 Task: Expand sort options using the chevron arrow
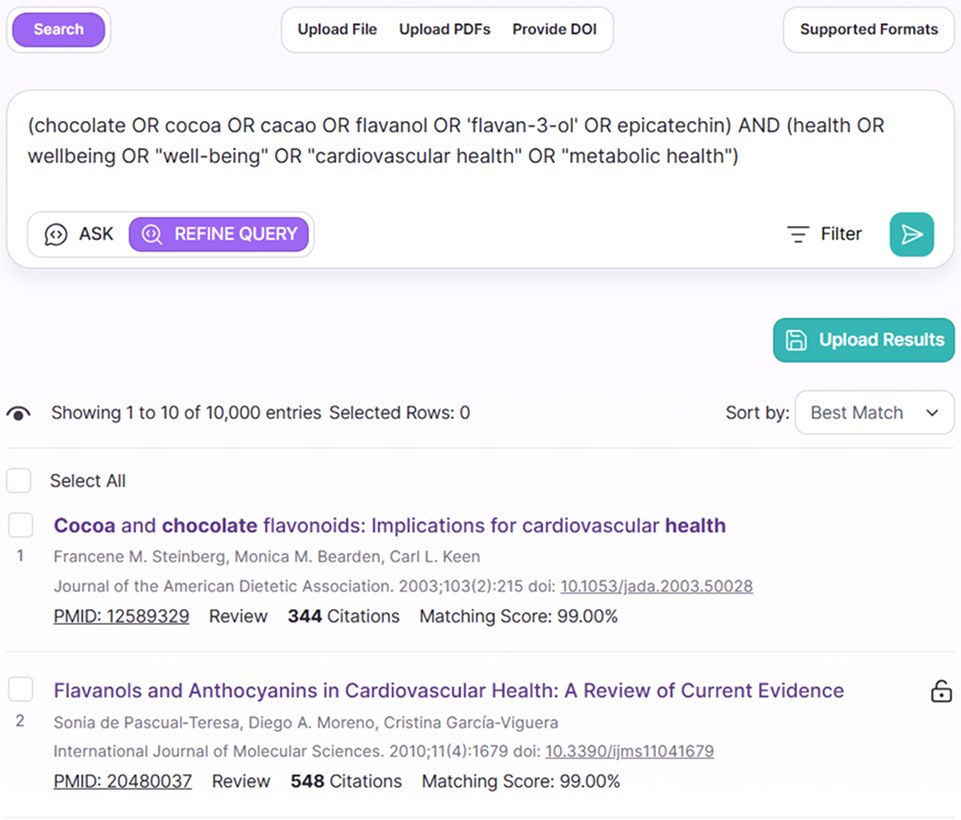tap(932, 413)
